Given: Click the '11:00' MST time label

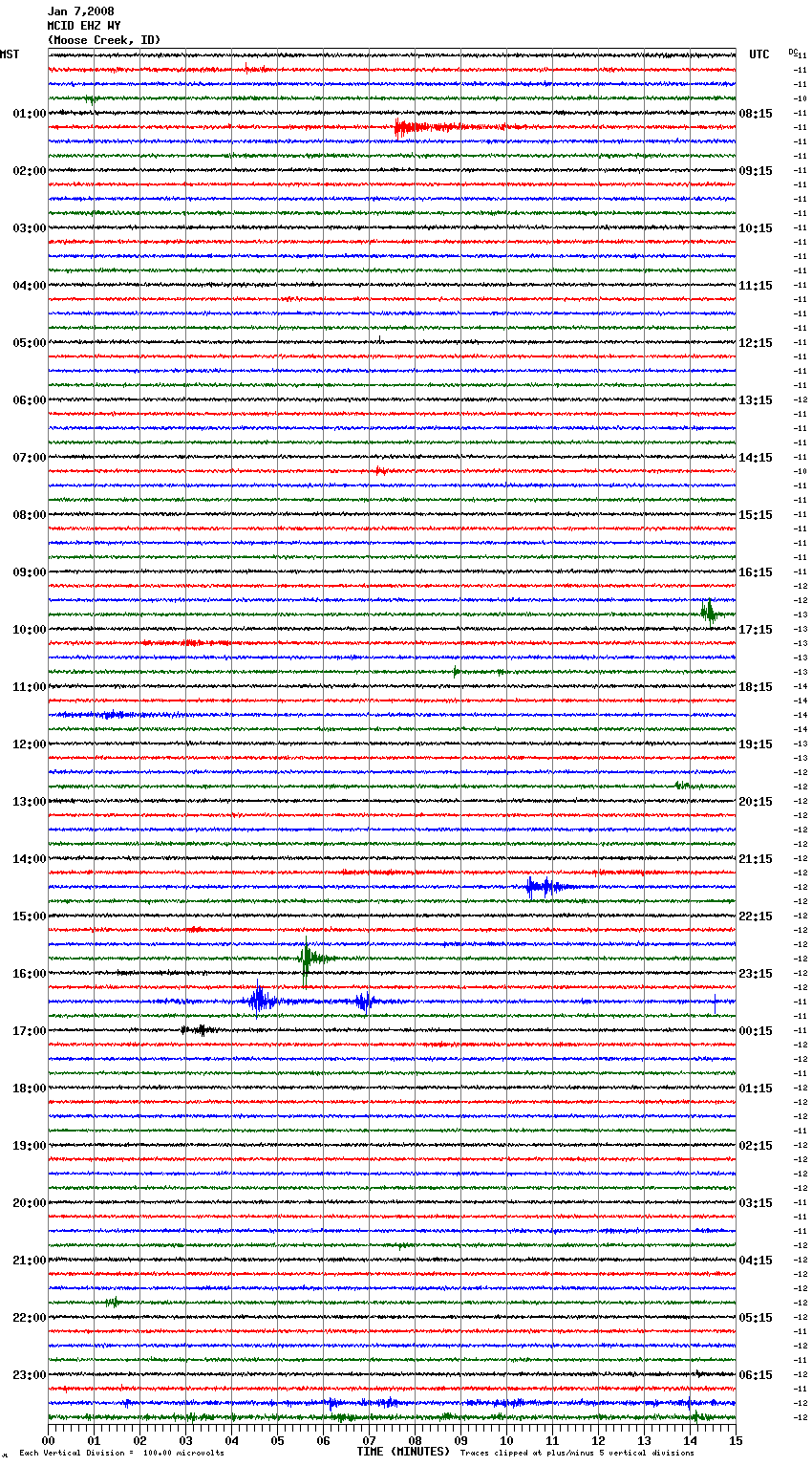Looking at the screenshot, I should tap(30, 687).
